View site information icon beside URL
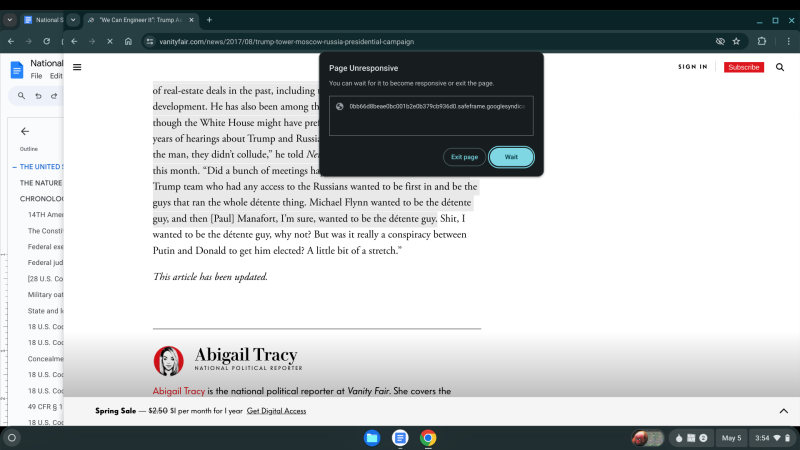800x450 pixels. (x=149, y=41)
